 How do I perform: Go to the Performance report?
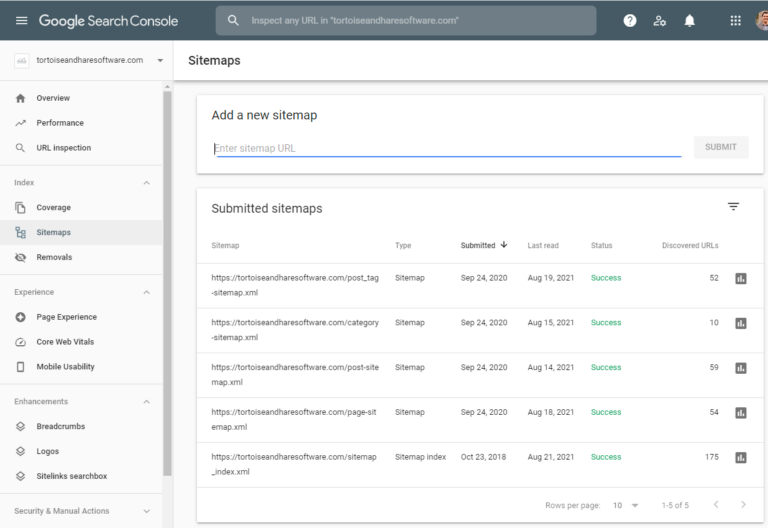point(60,123)
